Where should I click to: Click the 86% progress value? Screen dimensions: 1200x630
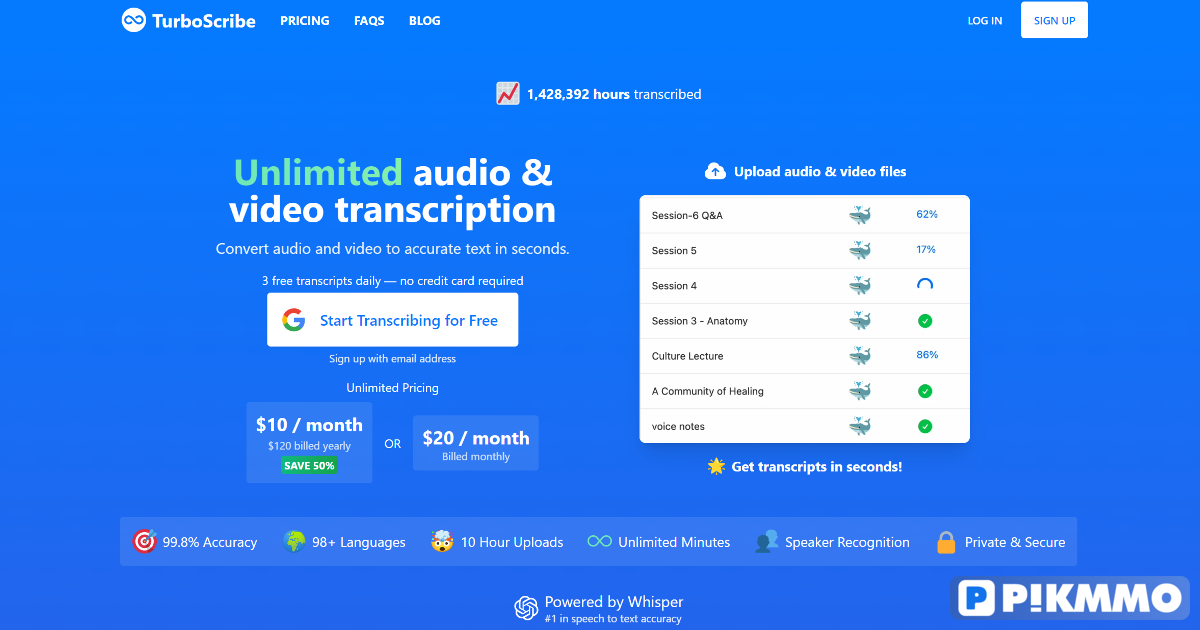(927, 355)
